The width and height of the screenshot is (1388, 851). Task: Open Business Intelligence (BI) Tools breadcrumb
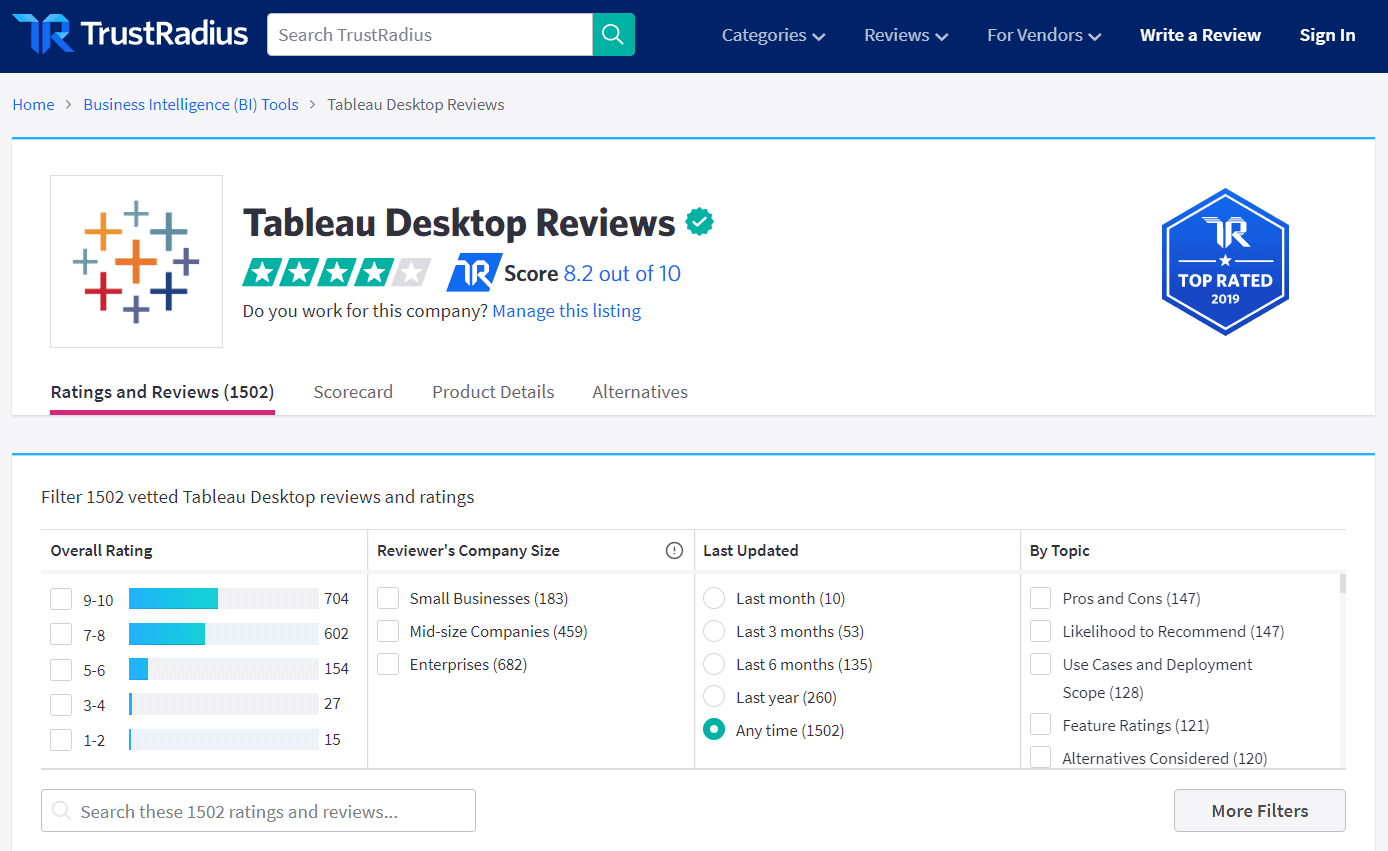191,104
